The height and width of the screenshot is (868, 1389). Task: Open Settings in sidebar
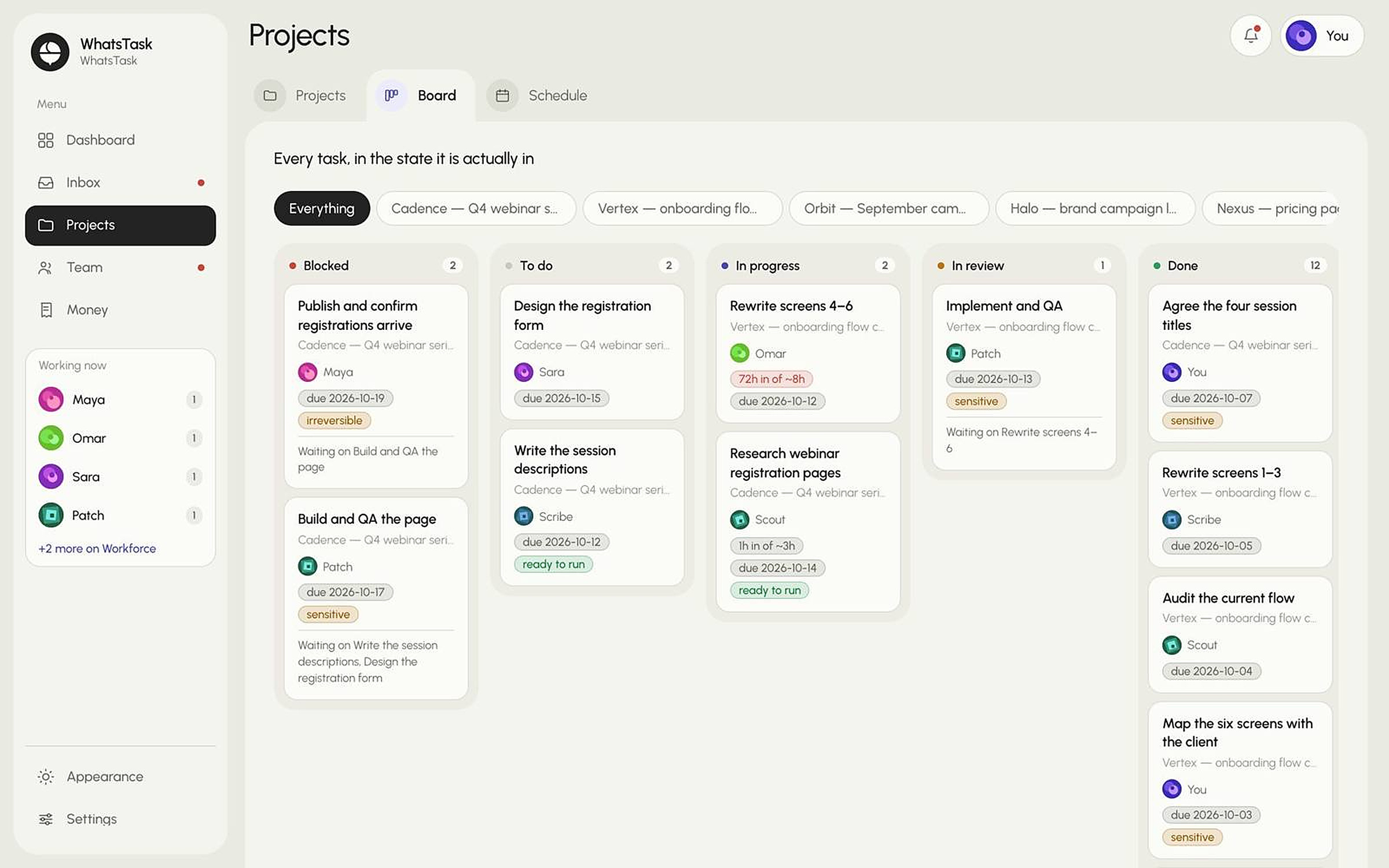pos(120,818)
